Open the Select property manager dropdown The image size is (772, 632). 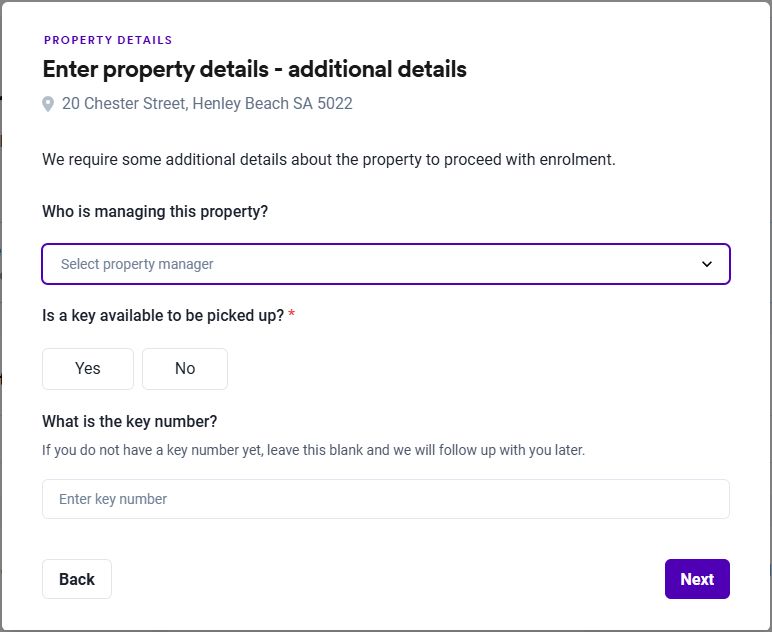386,264
